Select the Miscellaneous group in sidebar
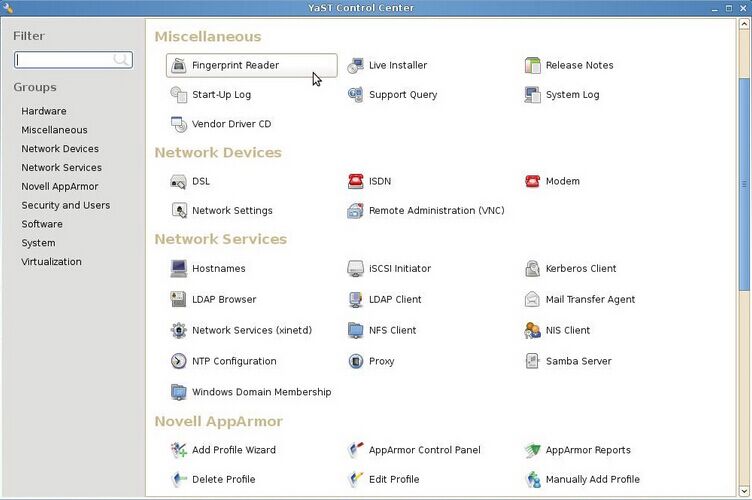This screenshot has height=500, width=752. [54, 130]
